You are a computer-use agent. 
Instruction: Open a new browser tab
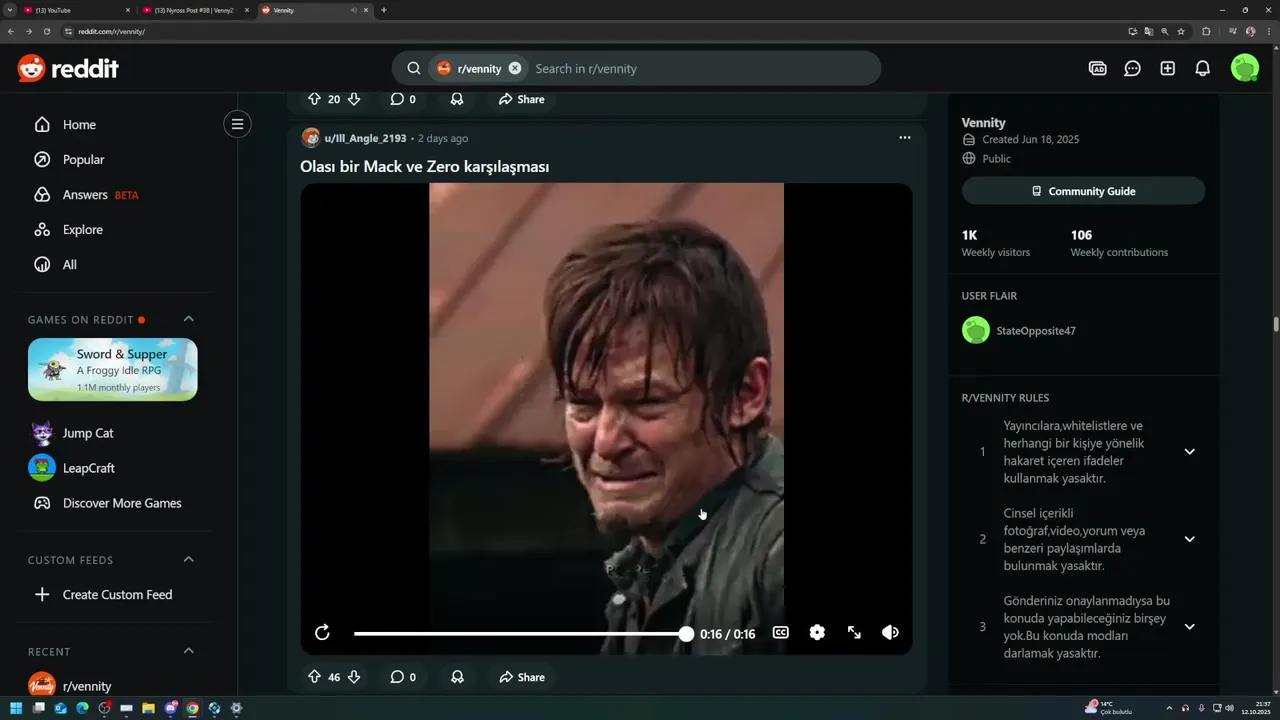pos(384,10)
